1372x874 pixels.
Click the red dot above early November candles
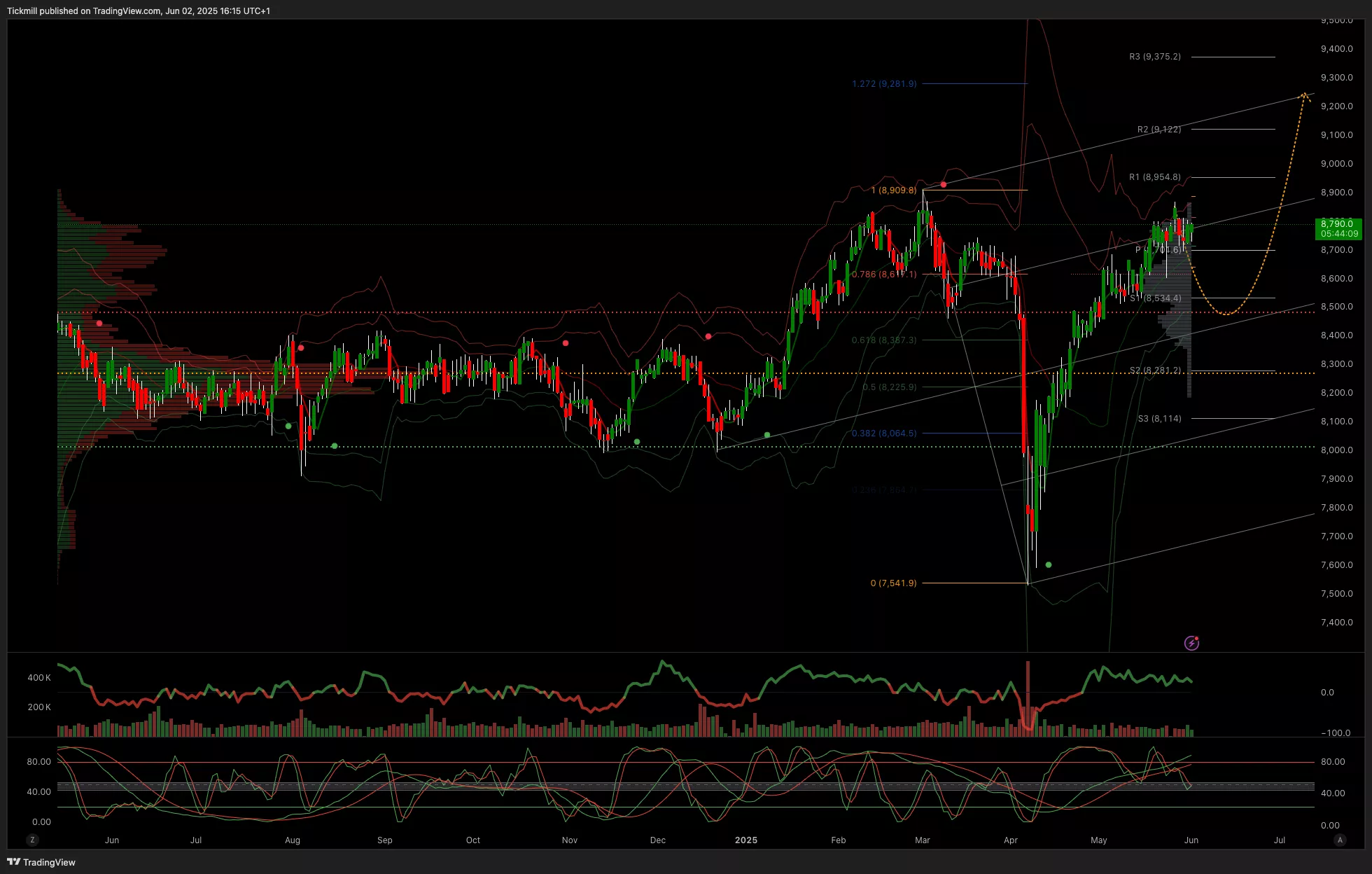pos(566,343)
